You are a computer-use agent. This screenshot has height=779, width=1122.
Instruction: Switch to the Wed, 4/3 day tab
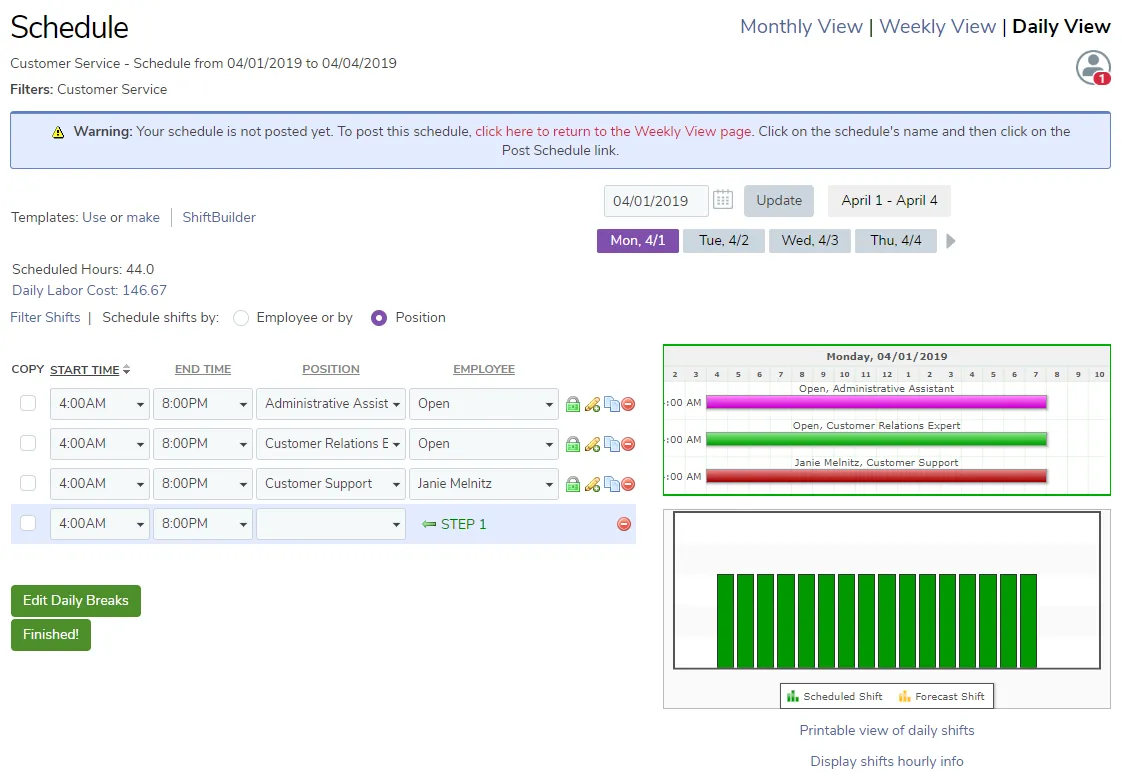pyautogui.click(x=809, y=241)
